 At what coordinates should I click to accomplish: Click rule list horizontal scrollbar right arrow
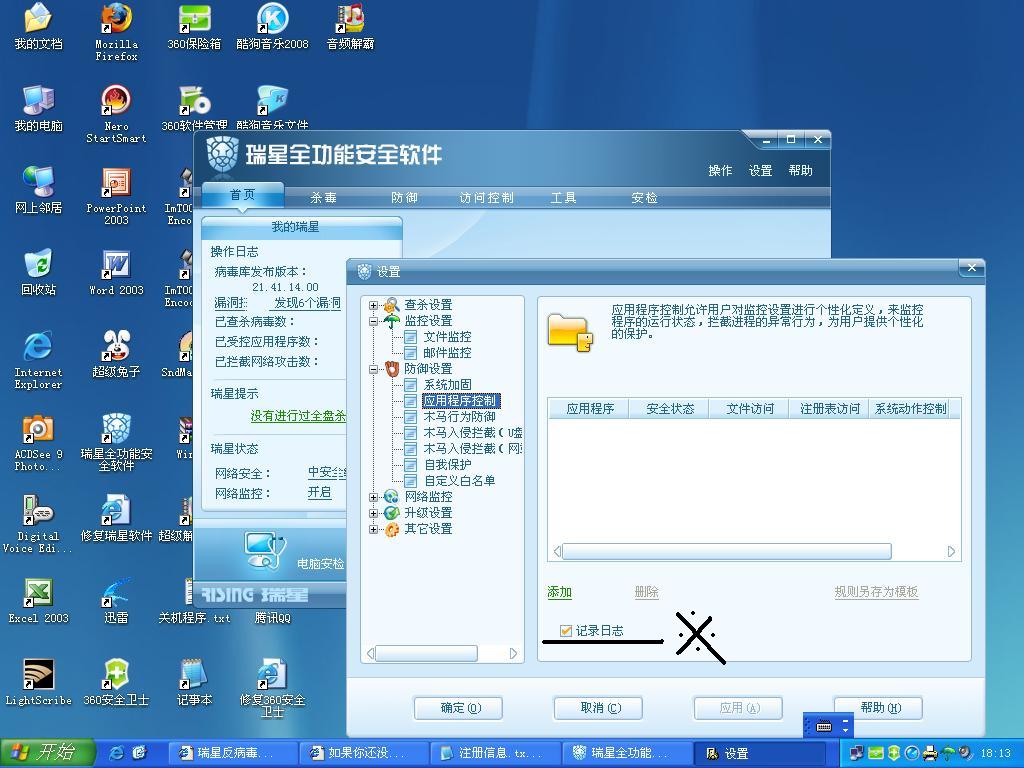pos(951,552)
